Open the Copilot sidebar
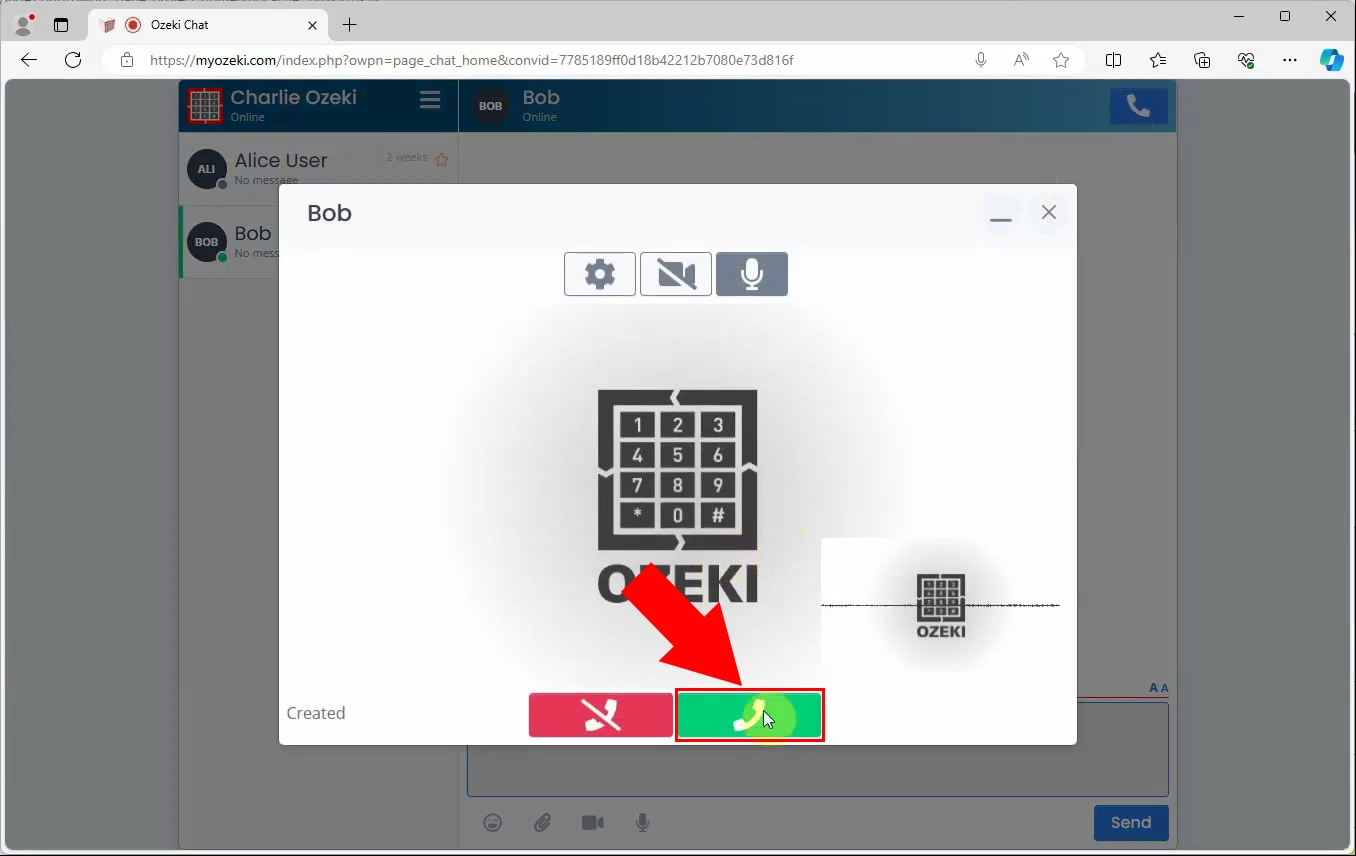 point(1332,60)
